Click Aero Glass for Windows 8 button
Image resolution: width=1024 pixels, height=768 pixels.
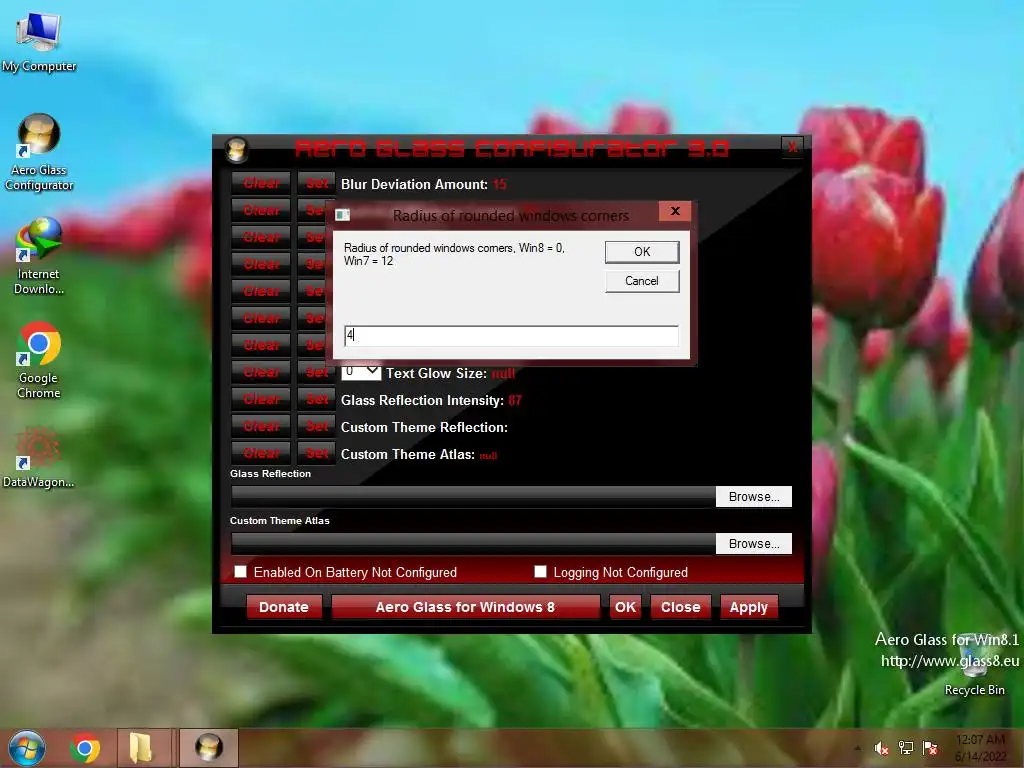point(465,607)
